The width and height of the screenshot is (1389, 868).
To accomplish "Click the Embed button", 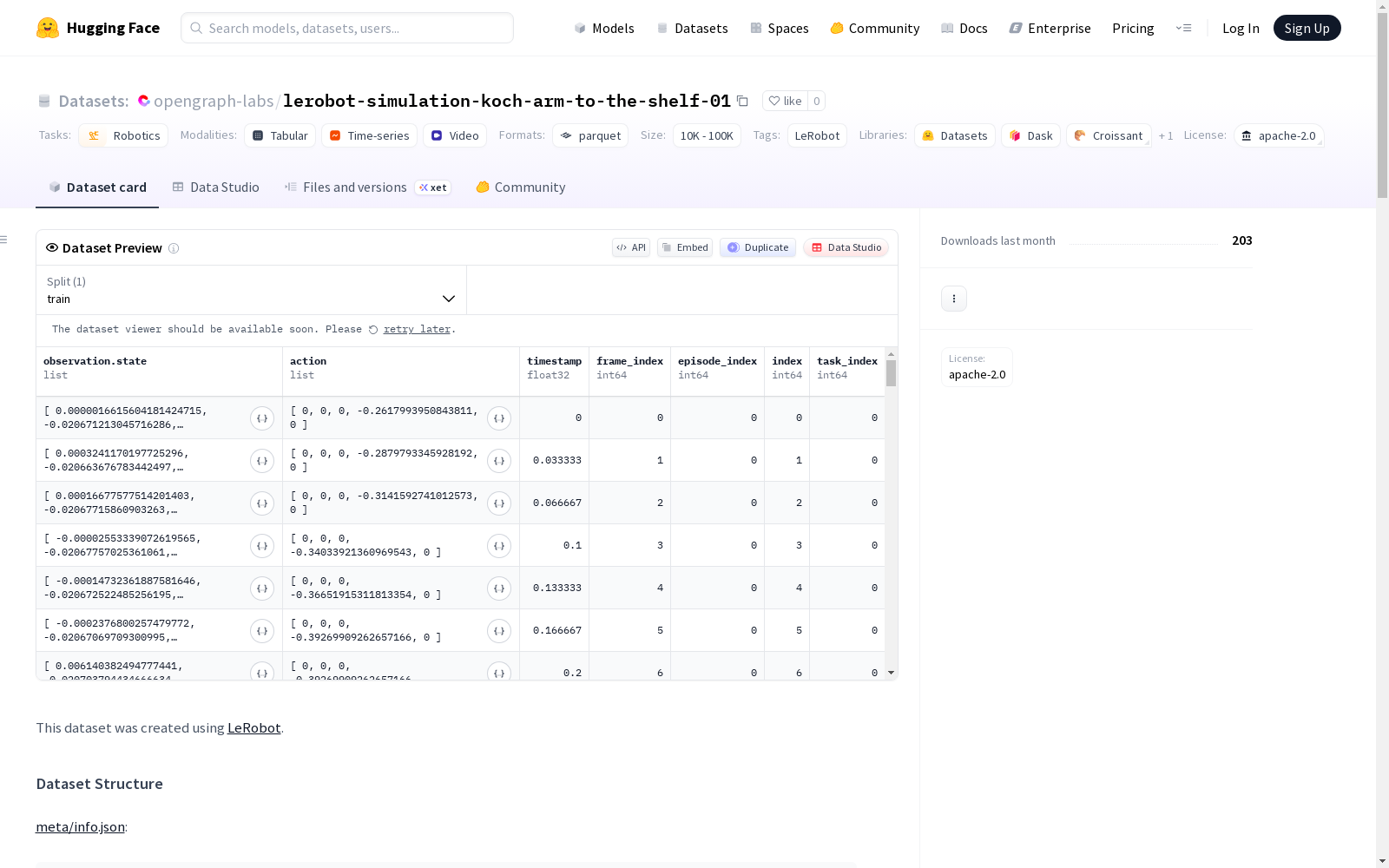I will point(685,247).
